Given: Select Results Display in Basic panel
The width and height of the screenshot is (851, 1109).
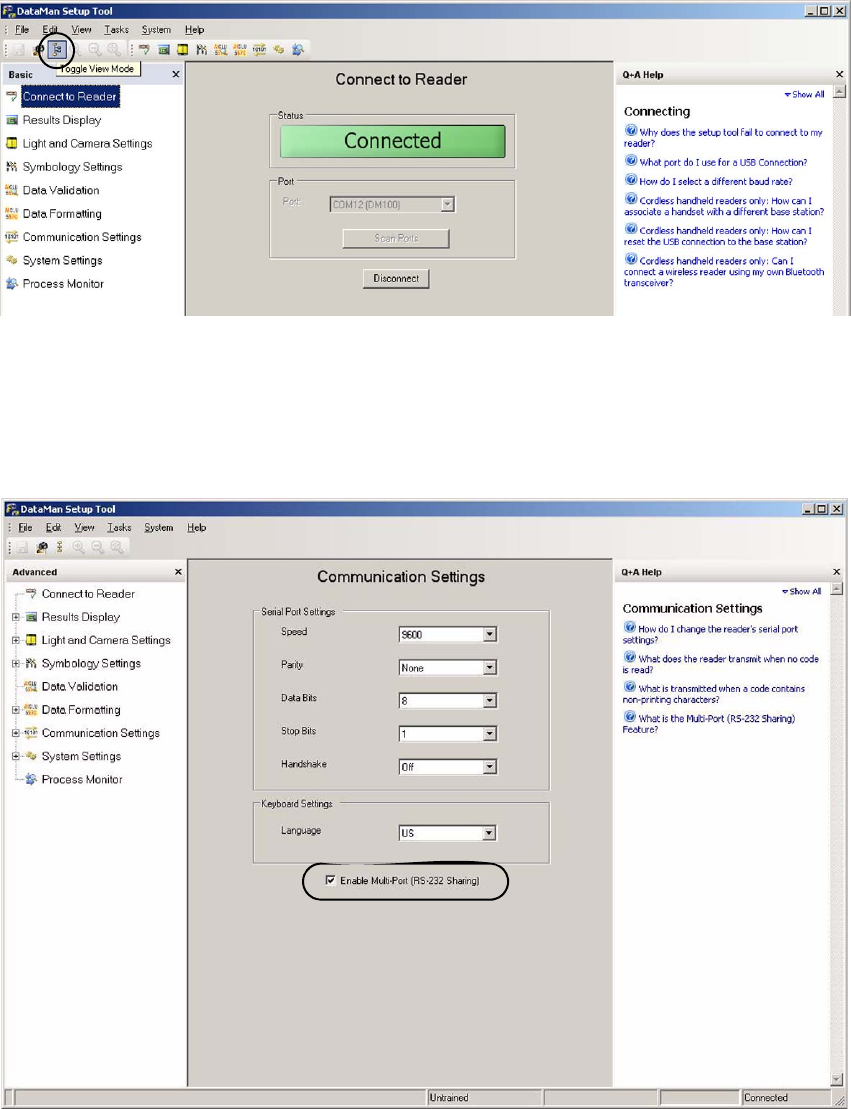Looking at the screenshot, I should pyautogui.click(x=62, y=120).
